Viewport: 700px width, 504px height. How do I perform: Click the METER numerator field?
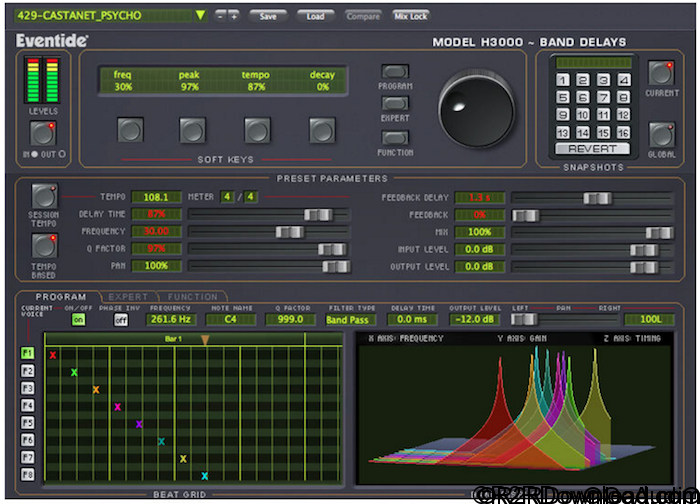click(227, 196)
